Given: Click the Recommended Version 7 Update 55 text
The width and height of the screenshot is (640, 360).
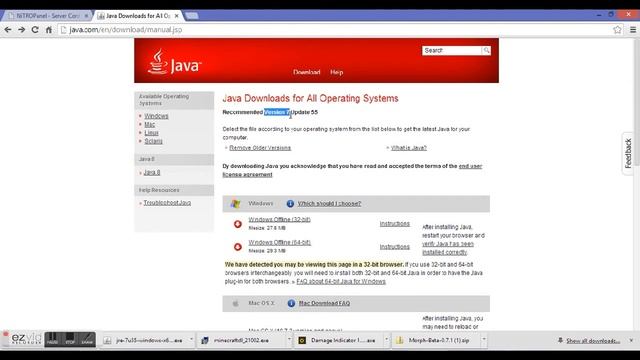Looking at the screenshot, I should [x=270, y=112].
